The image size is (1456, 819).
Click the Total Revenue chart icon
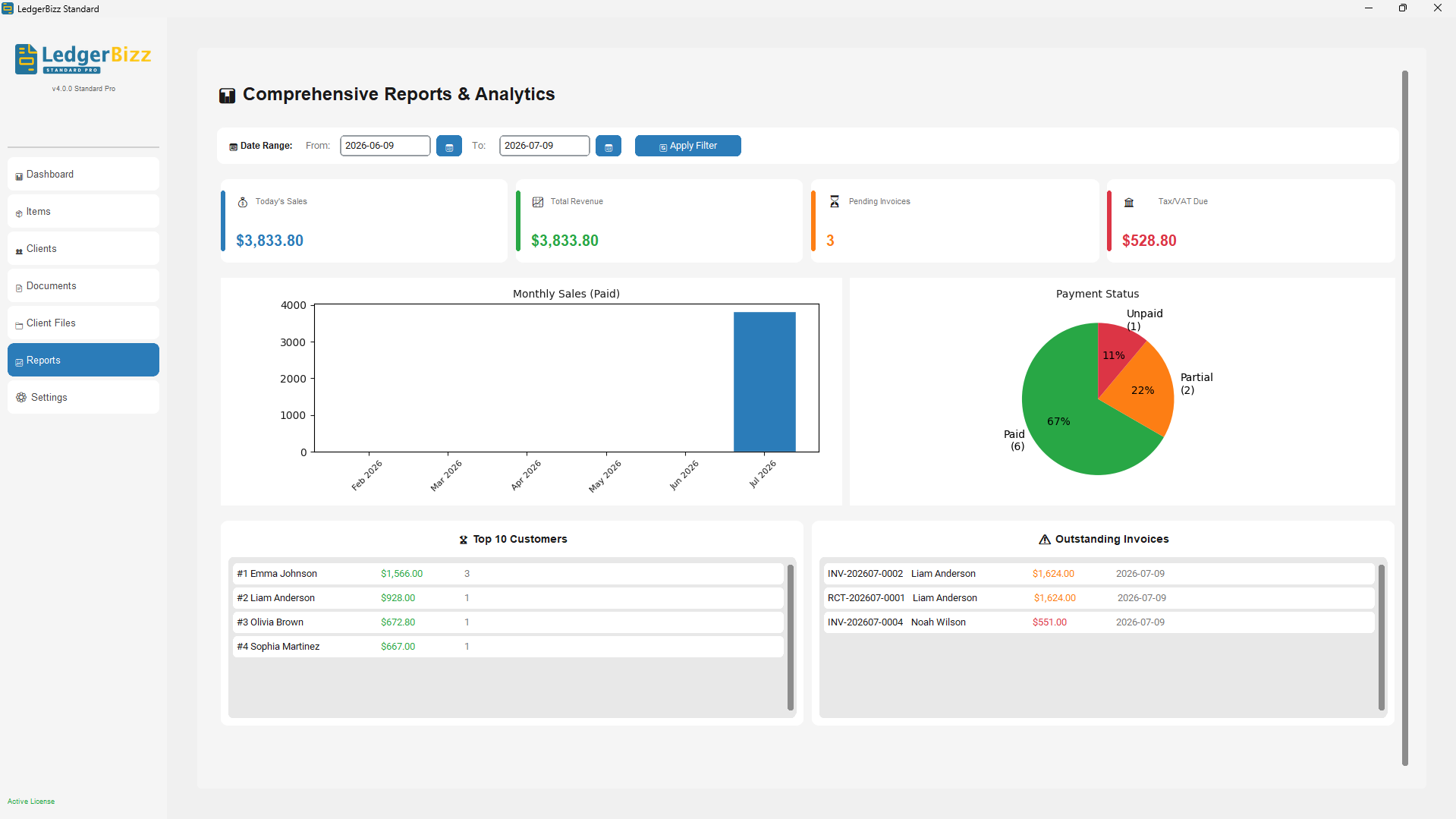point(538,202)
